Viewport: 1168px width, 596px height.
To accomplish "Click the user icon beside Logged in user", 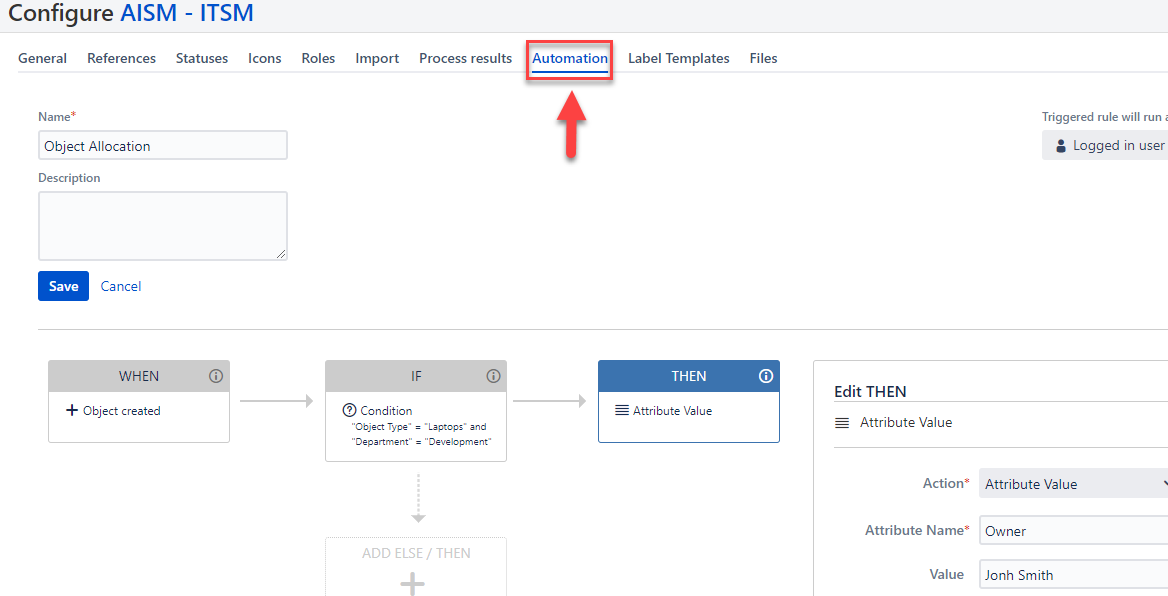I will [1061, 146].
